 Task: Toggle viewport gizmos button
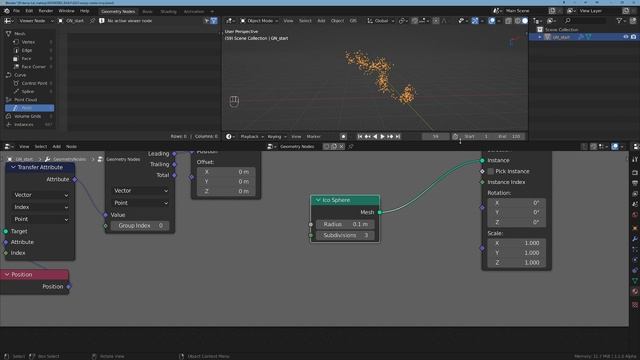pyautogui.click(x=475, y=20)
